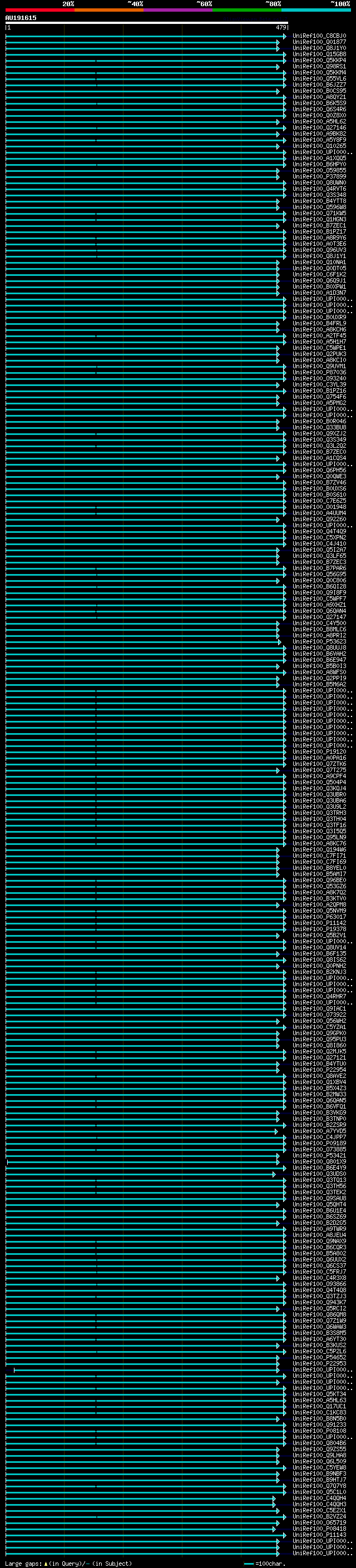Select label UniRef100_Q7T275
Image resolution: width=356 pixels, height=1568 pixels.
pyautogui.click(x=319, y=770)
